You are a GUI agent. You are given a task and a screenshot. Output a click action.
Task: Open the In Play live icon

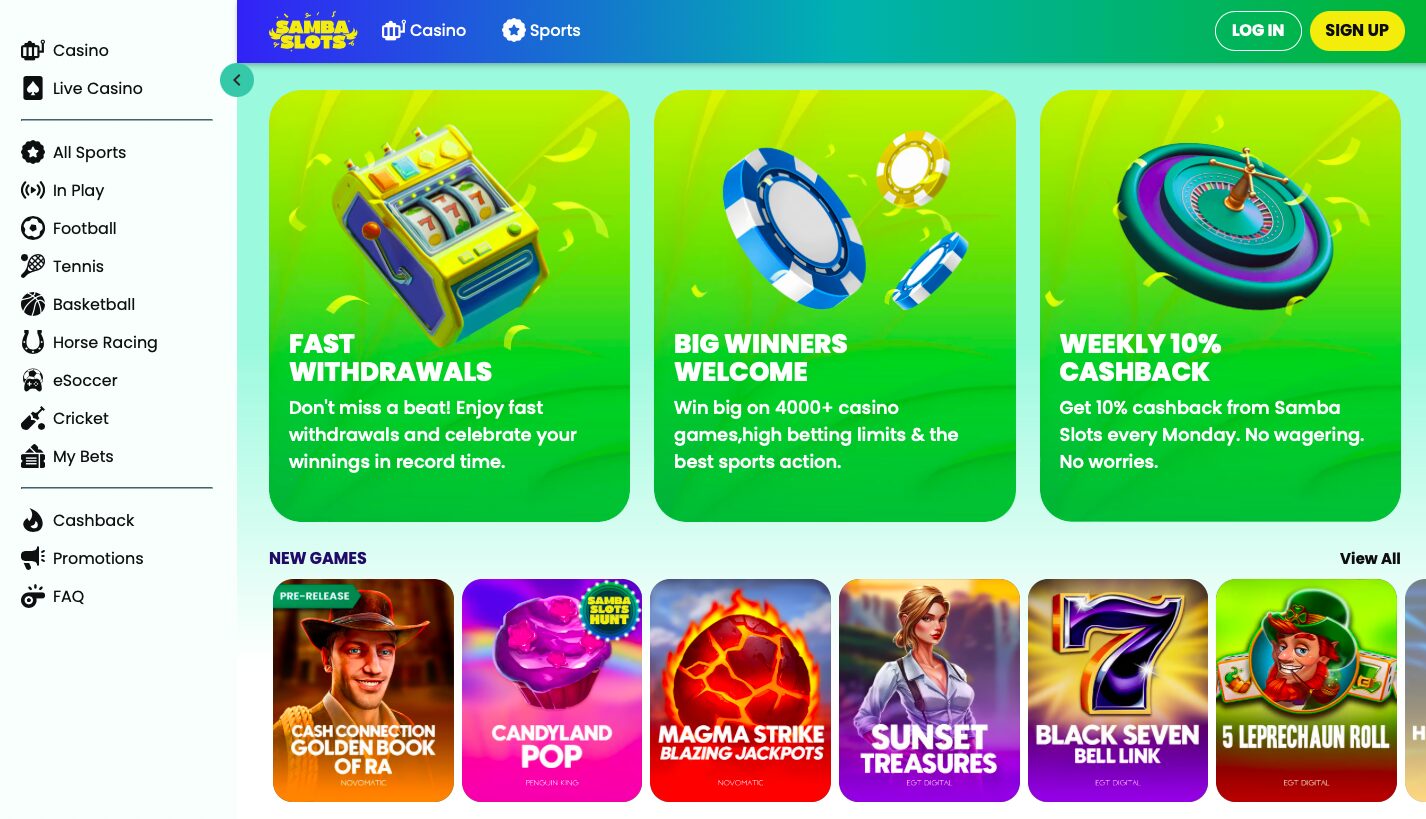click(33, 190)
